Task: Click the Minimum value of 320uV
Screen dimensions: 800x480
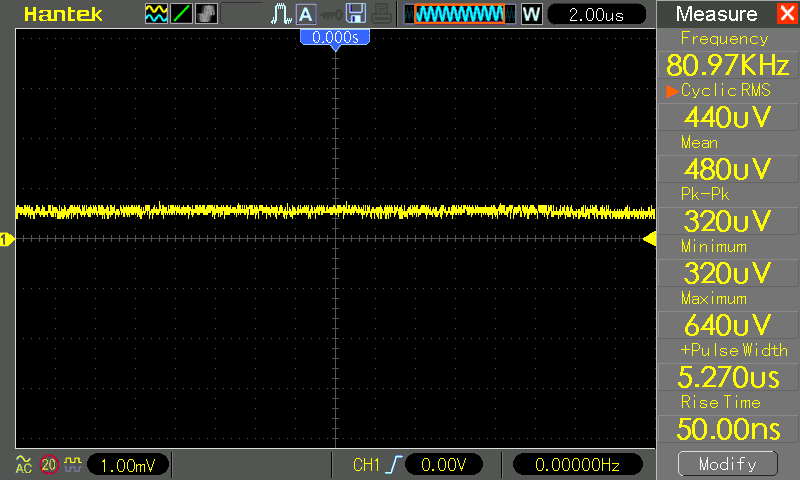Action: click(x=728, y=273)
